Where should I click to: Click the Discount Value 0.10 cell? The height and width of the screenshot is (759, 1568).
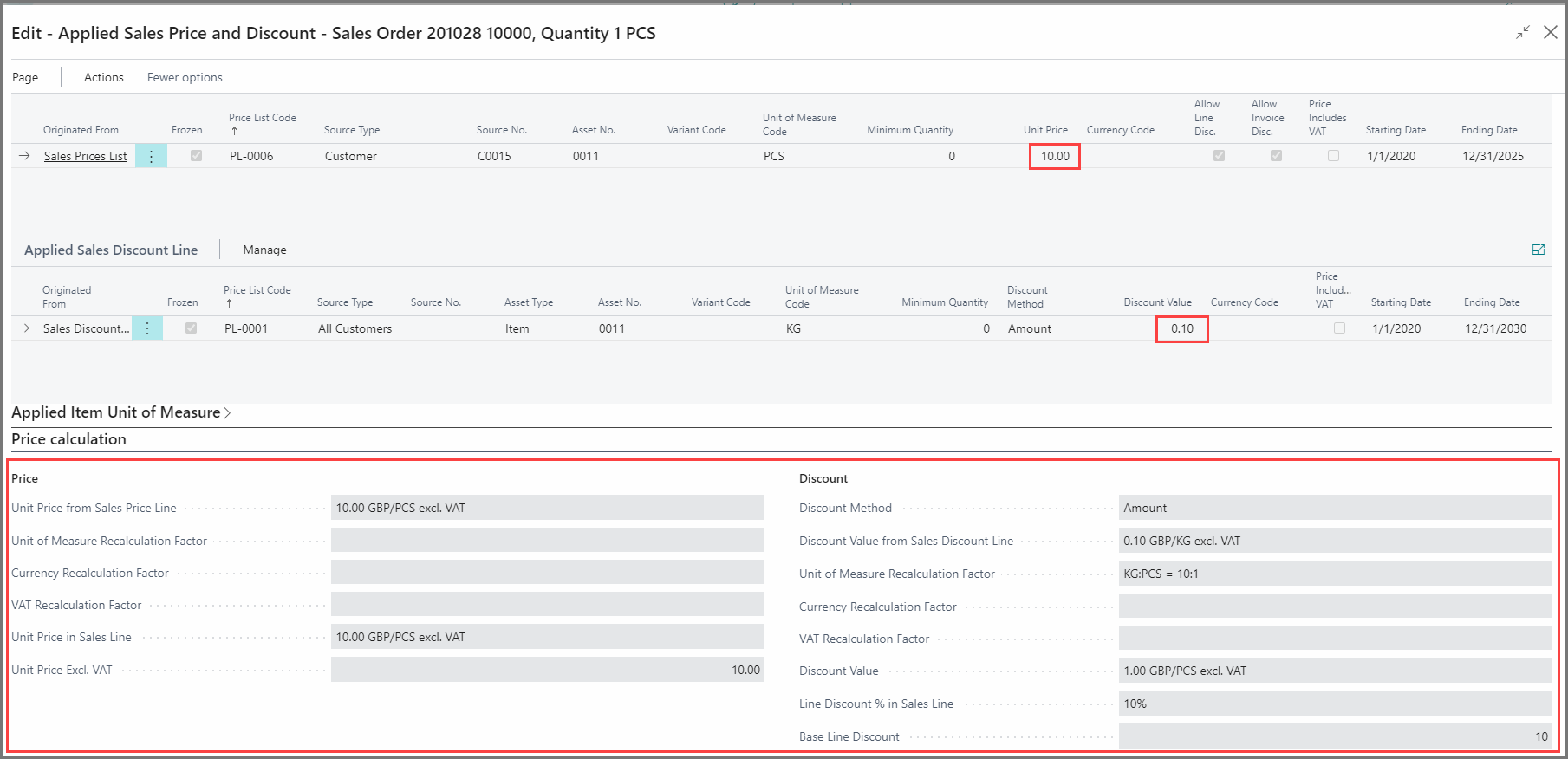pyautogui.click(x=1181, y=328)
